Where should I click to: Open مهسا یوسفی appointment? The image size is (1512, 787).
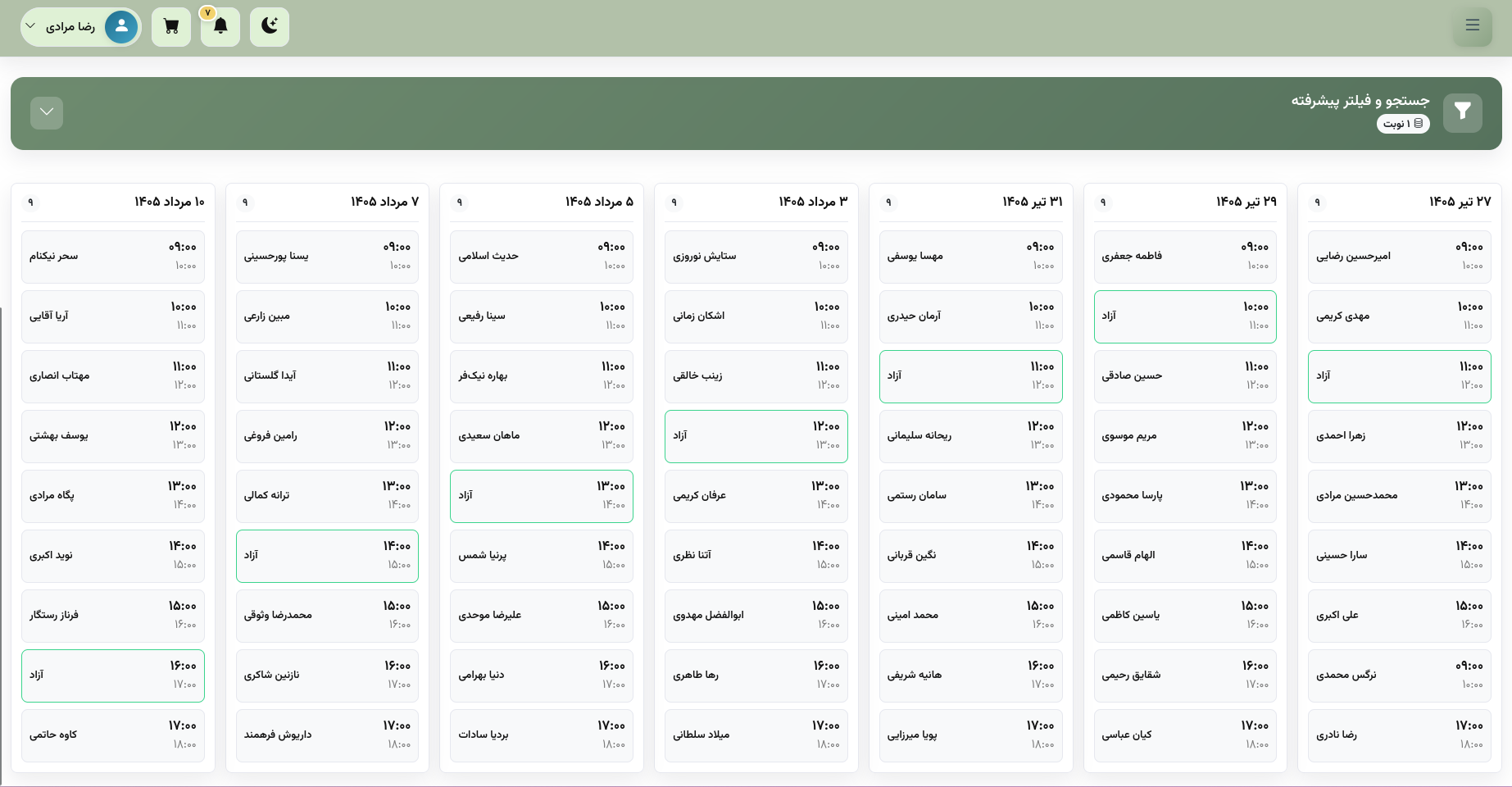click(x=971, y=257)
